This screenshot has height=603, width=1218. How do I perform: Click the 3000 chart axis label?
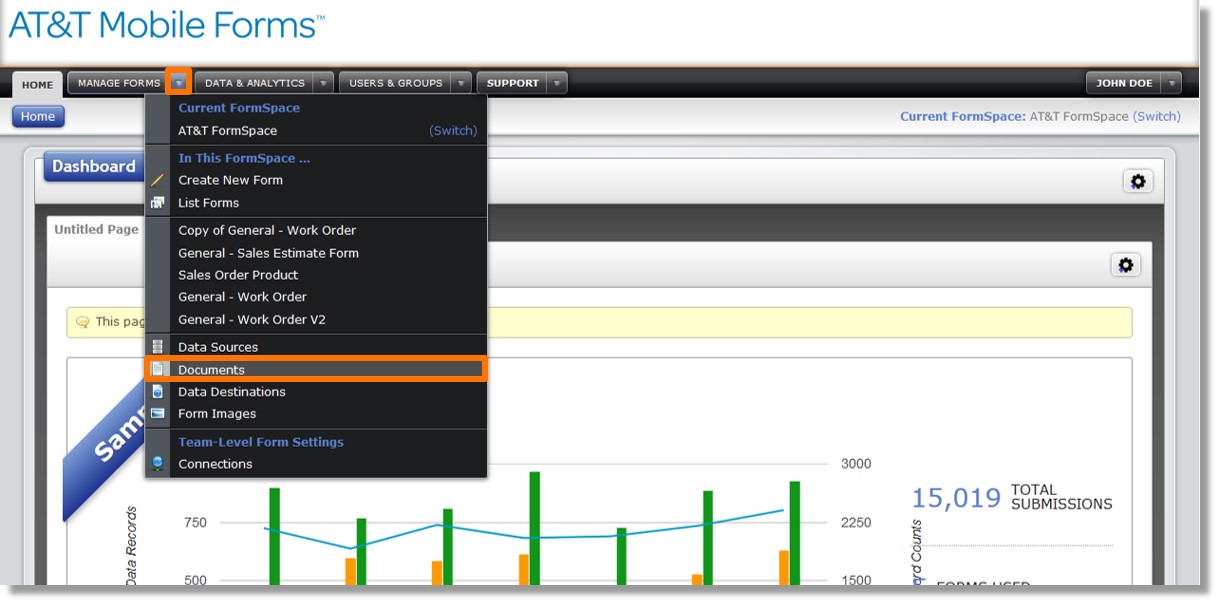click(856, 464)
